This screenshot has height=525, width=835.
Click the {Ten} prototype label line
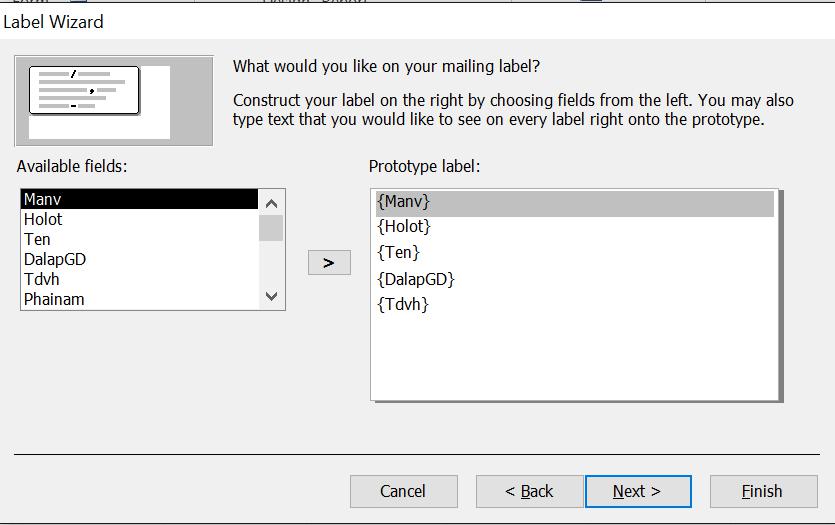[x=399, y=253]
